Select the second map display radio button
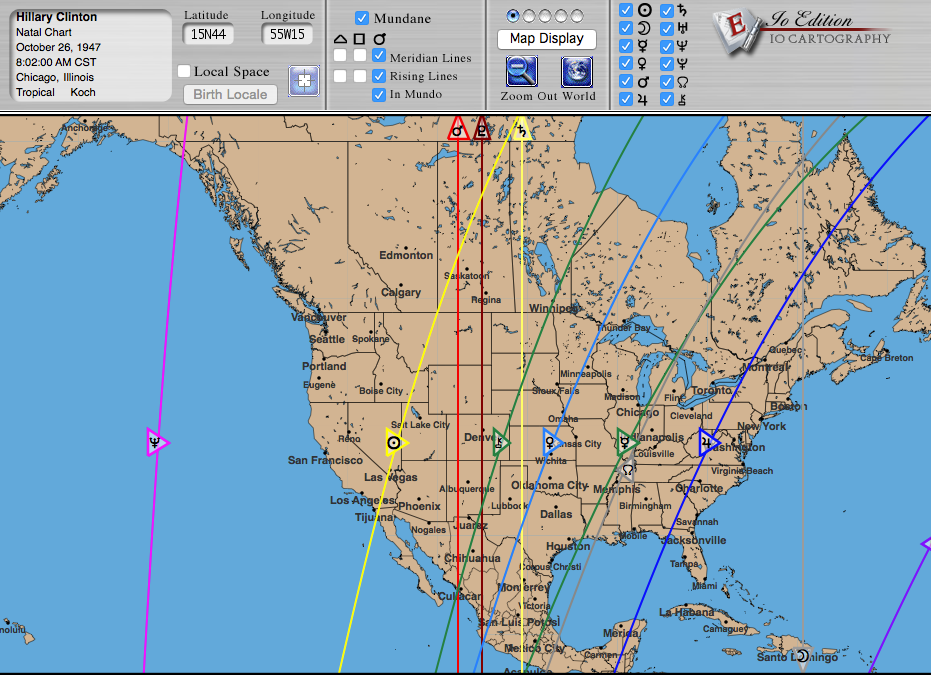 [530, 16]
